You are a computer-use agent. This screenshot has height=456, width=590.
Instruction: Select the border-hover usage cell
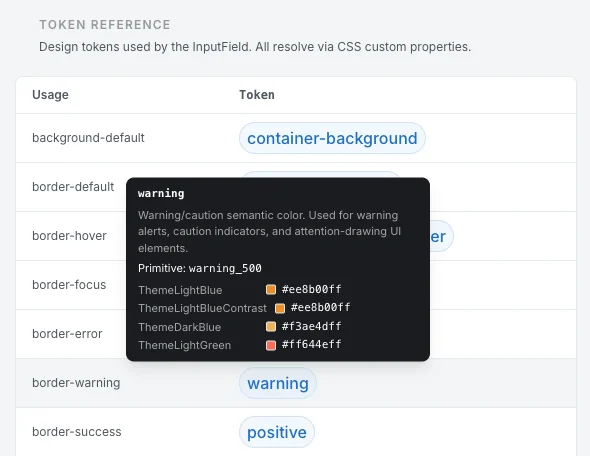pyautogui.click(x=69, y=236)
